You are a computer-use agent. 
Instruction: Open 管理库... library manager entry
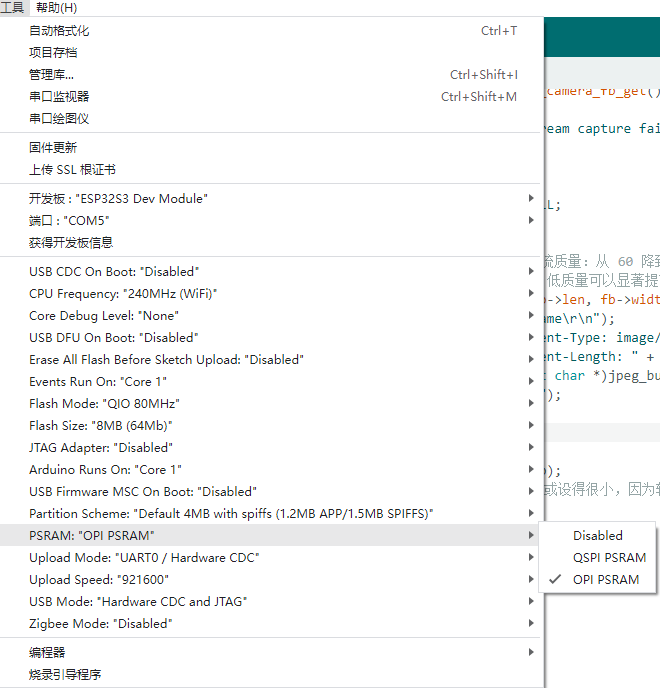tap(272, 75)
